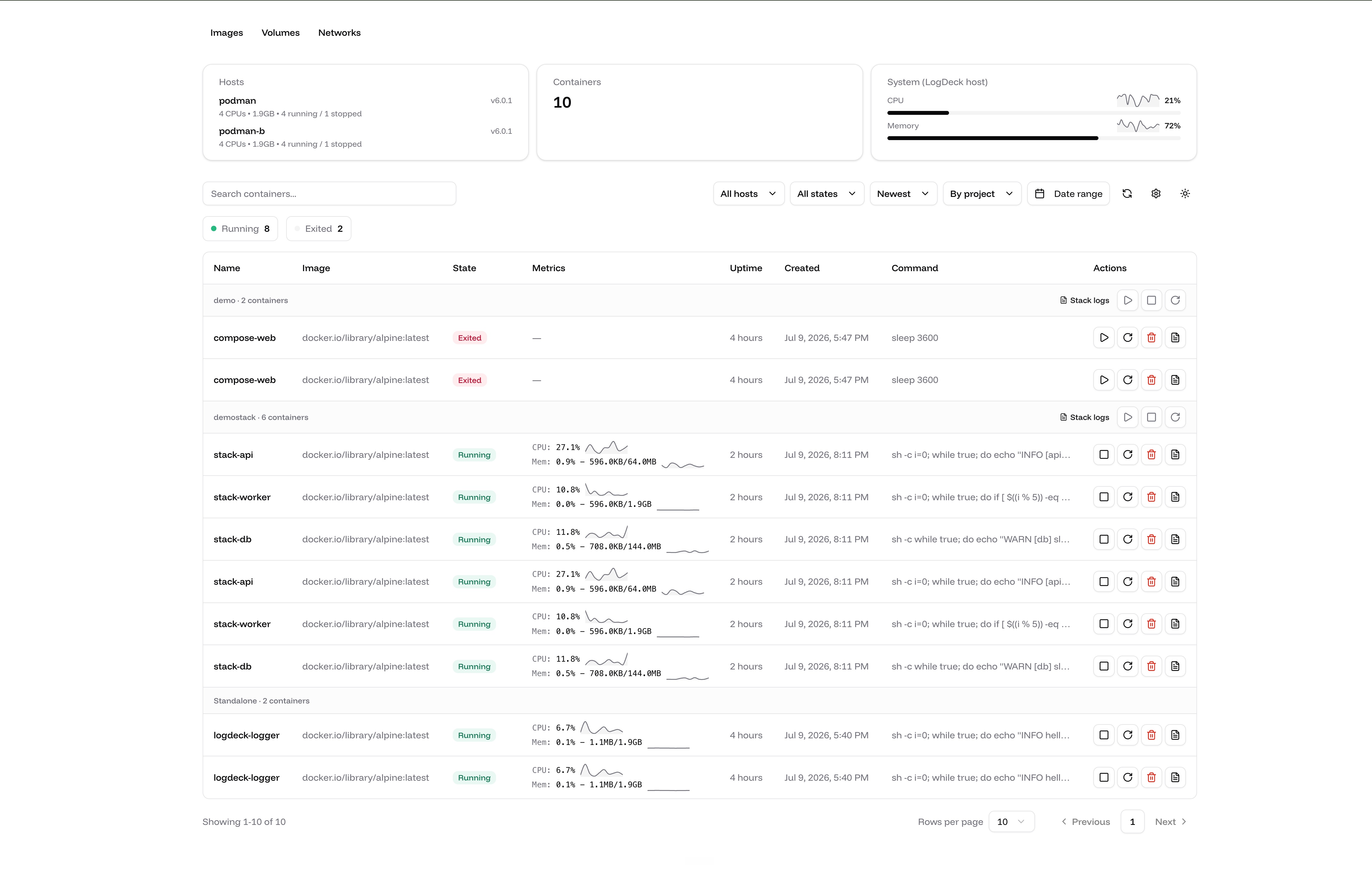Viewport: 1372px width, 870px height.
Task: Start the first compose-web container
Action: 1104,338
